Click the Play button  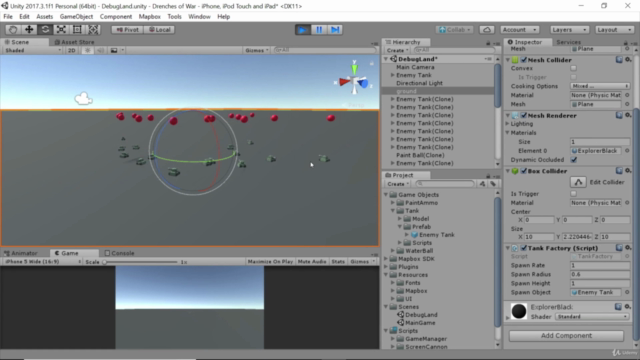[302, 30]
